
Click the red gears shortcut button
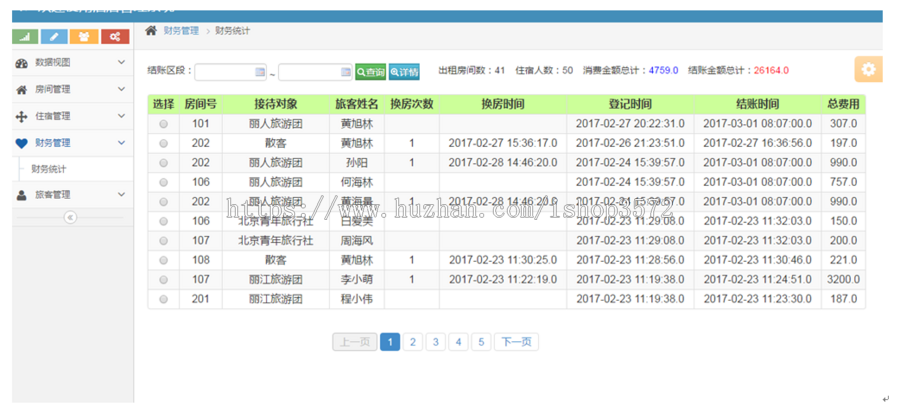pos(115,37)
